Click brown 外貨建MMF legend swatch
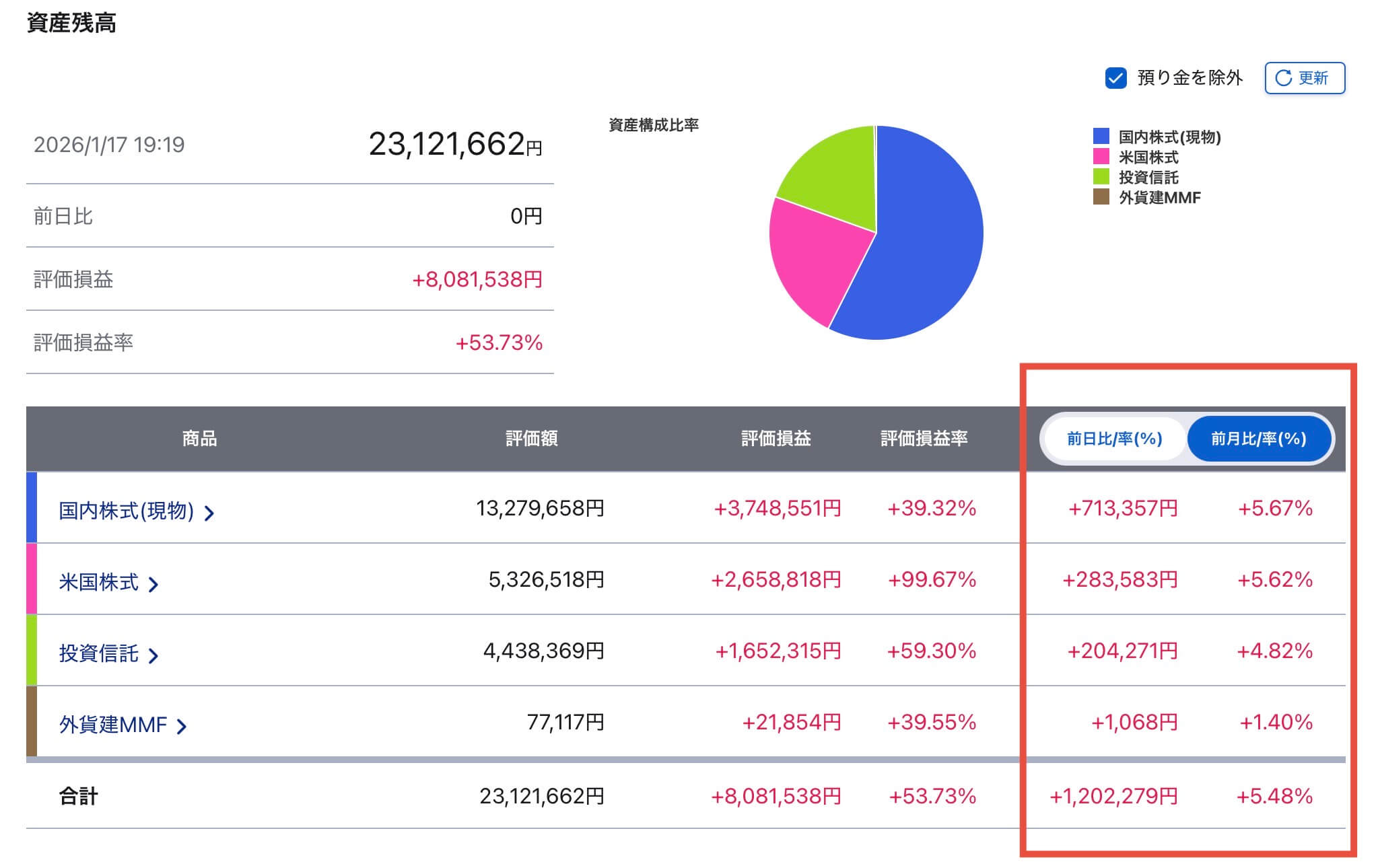 pos(1101,197)
